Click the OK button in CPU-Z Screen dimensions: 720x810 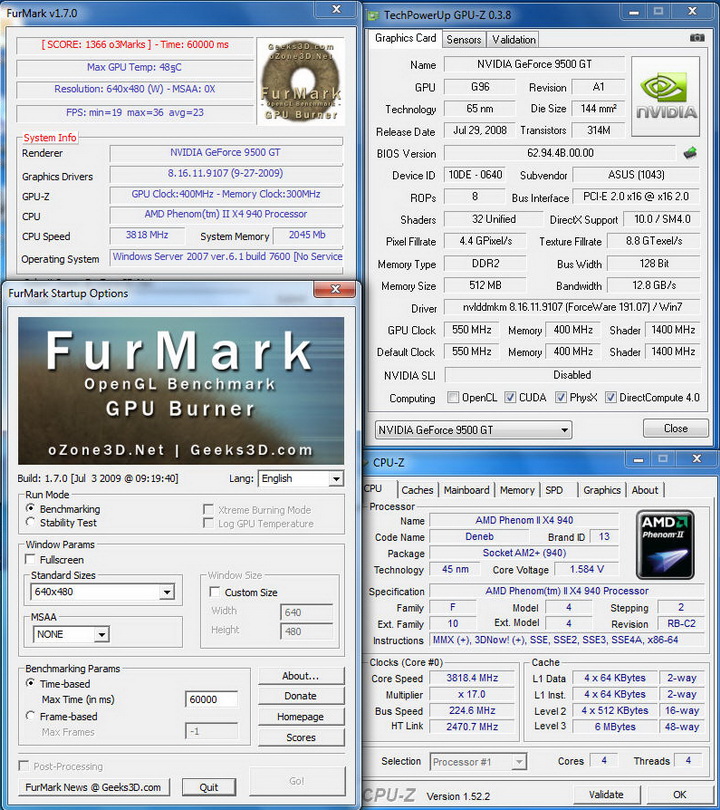(x=680, y=794)
